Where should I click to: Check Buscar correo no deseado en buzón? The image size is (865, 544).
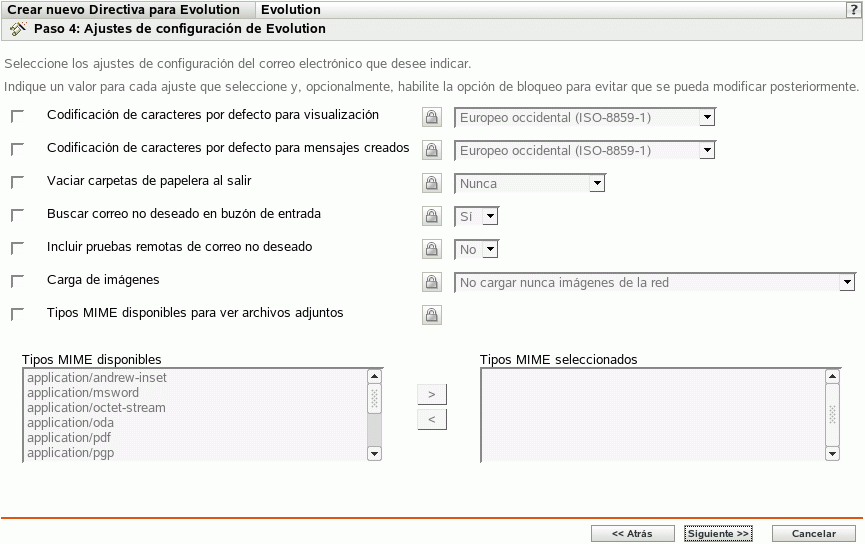tap(18, 216)
